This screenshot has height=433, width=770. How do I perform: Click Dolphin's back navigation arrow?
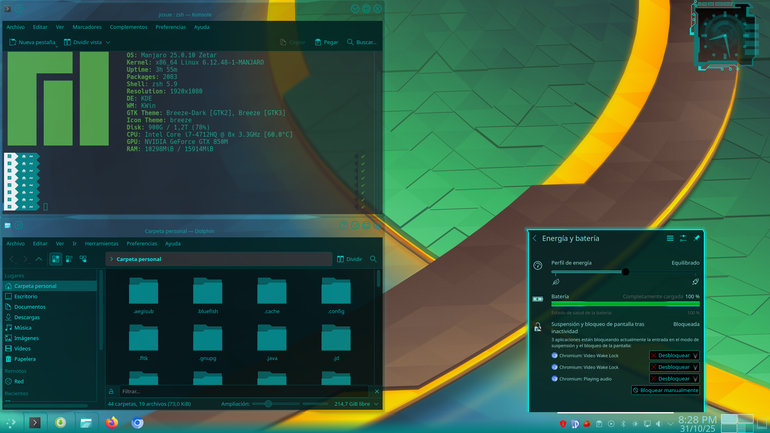click(12, 259)
